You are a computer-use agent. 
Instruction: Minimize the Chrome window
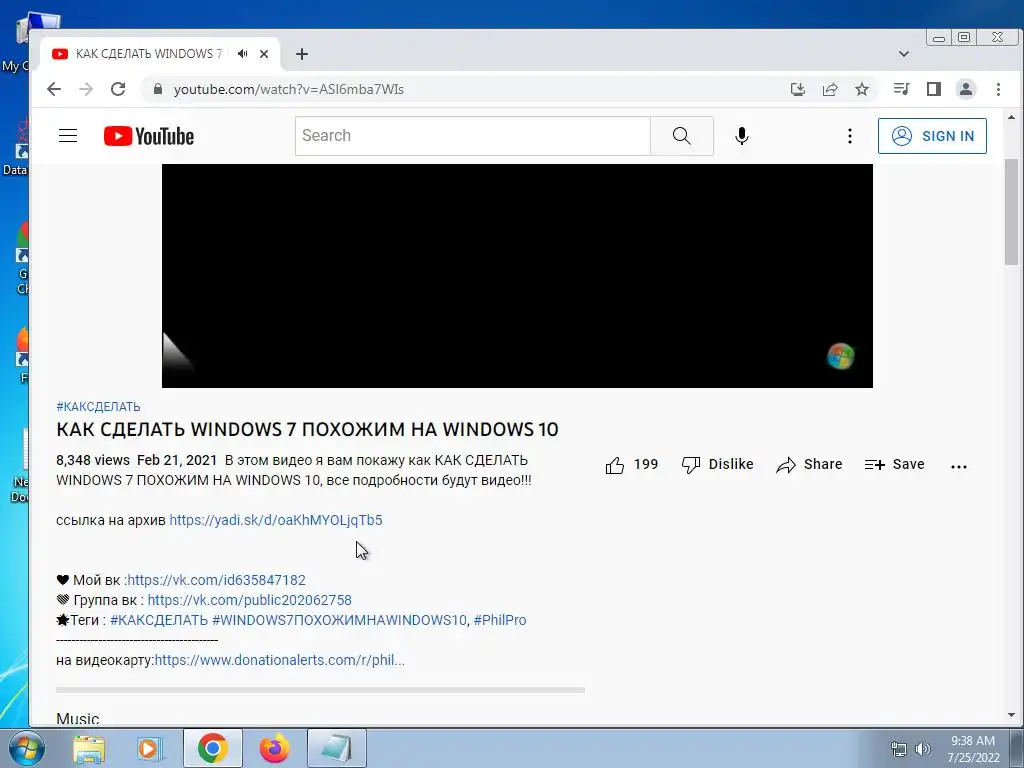tap(939, 38)
